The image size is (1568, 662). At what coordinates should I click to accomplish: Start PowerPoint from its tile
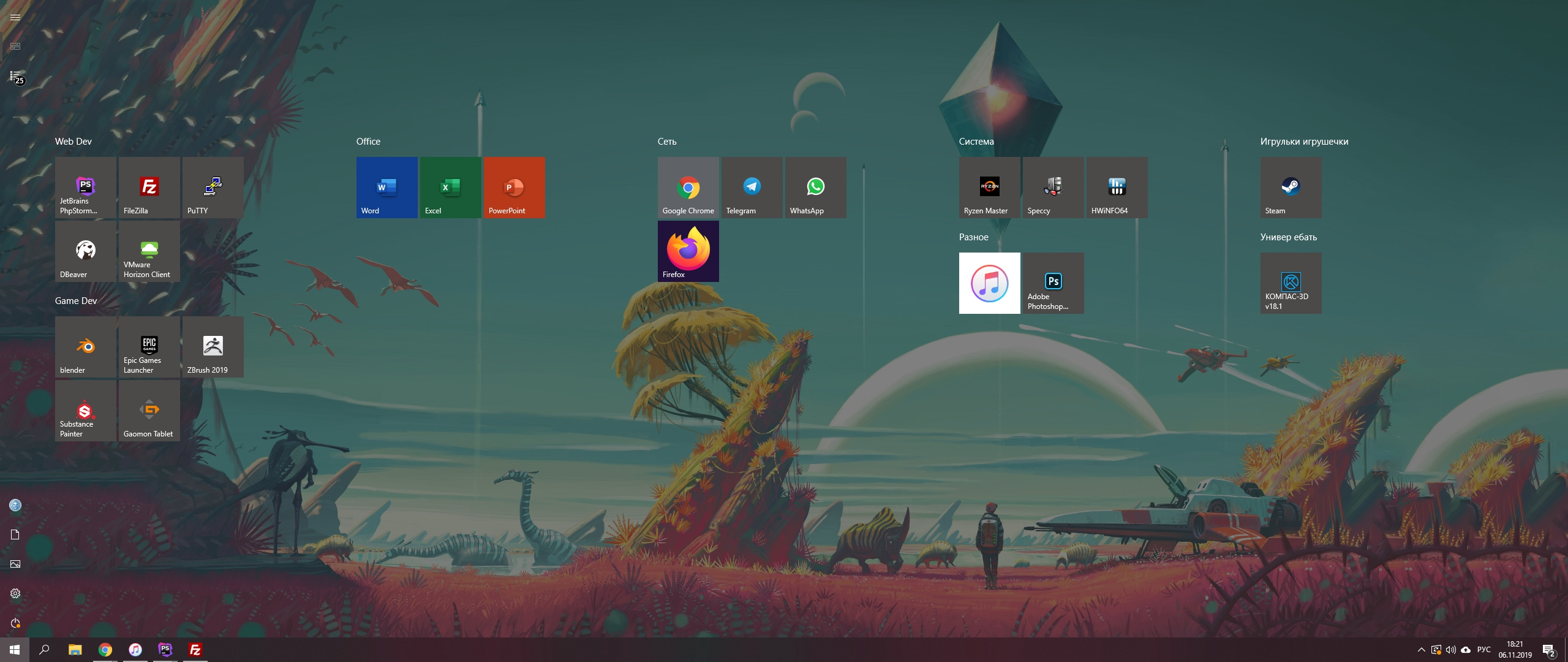tap(514, 188)
